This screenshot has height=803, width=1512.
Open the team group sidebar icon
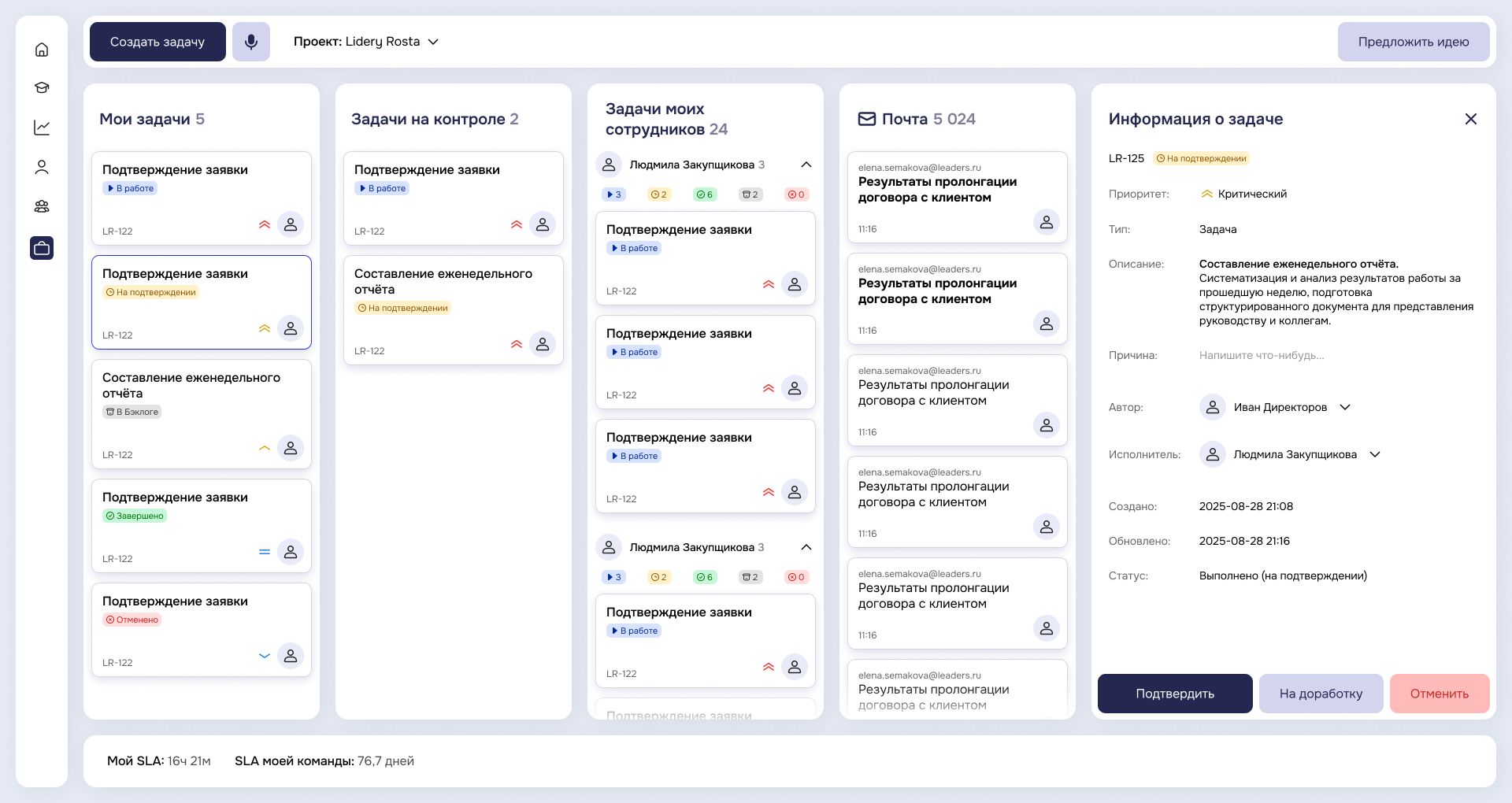click(42, 206)
